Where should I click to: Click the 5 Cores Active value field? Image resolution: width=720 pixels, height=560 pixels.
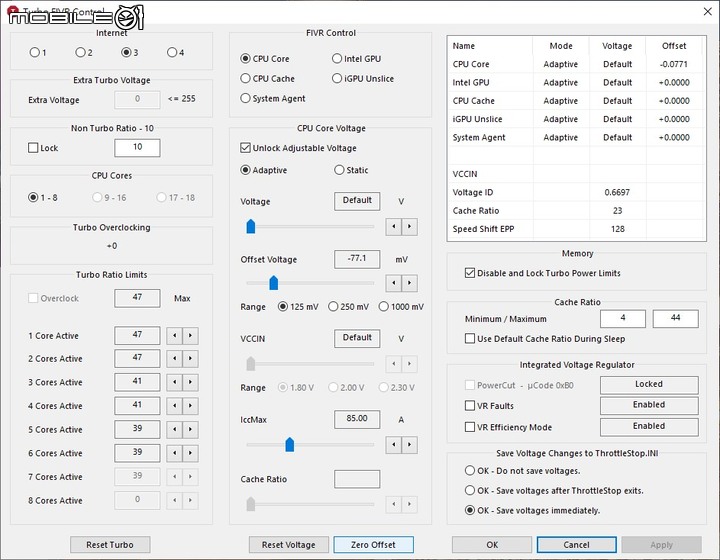137,429
